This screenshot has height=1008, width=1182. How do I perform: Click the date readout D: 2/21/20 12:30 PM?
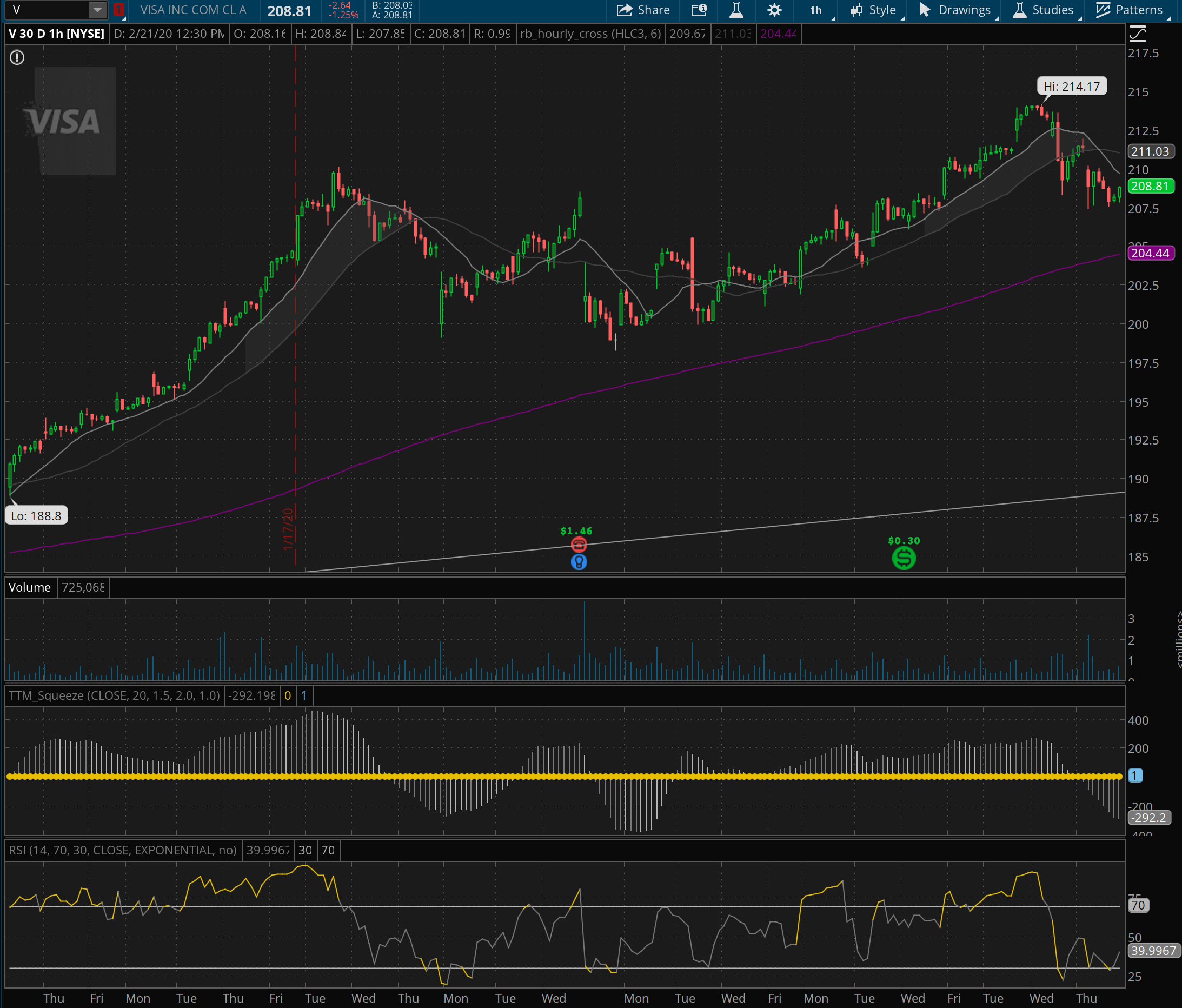(x=169, y=34)
